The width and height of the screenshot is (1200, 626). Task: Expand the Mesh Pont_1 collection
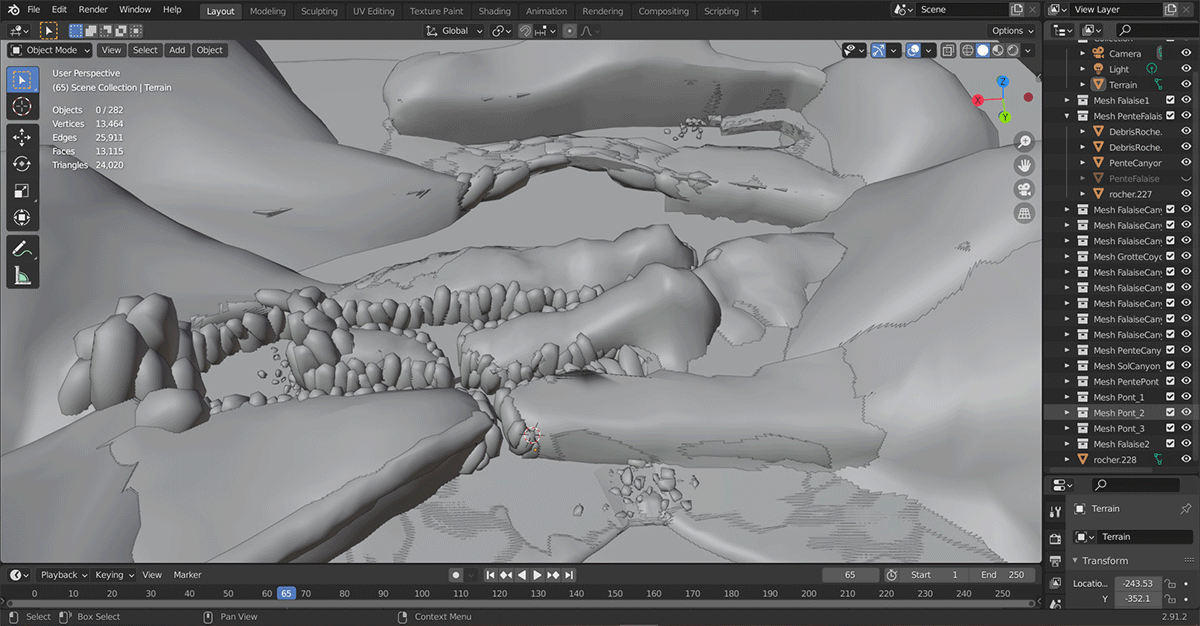tap(1067, 398)
